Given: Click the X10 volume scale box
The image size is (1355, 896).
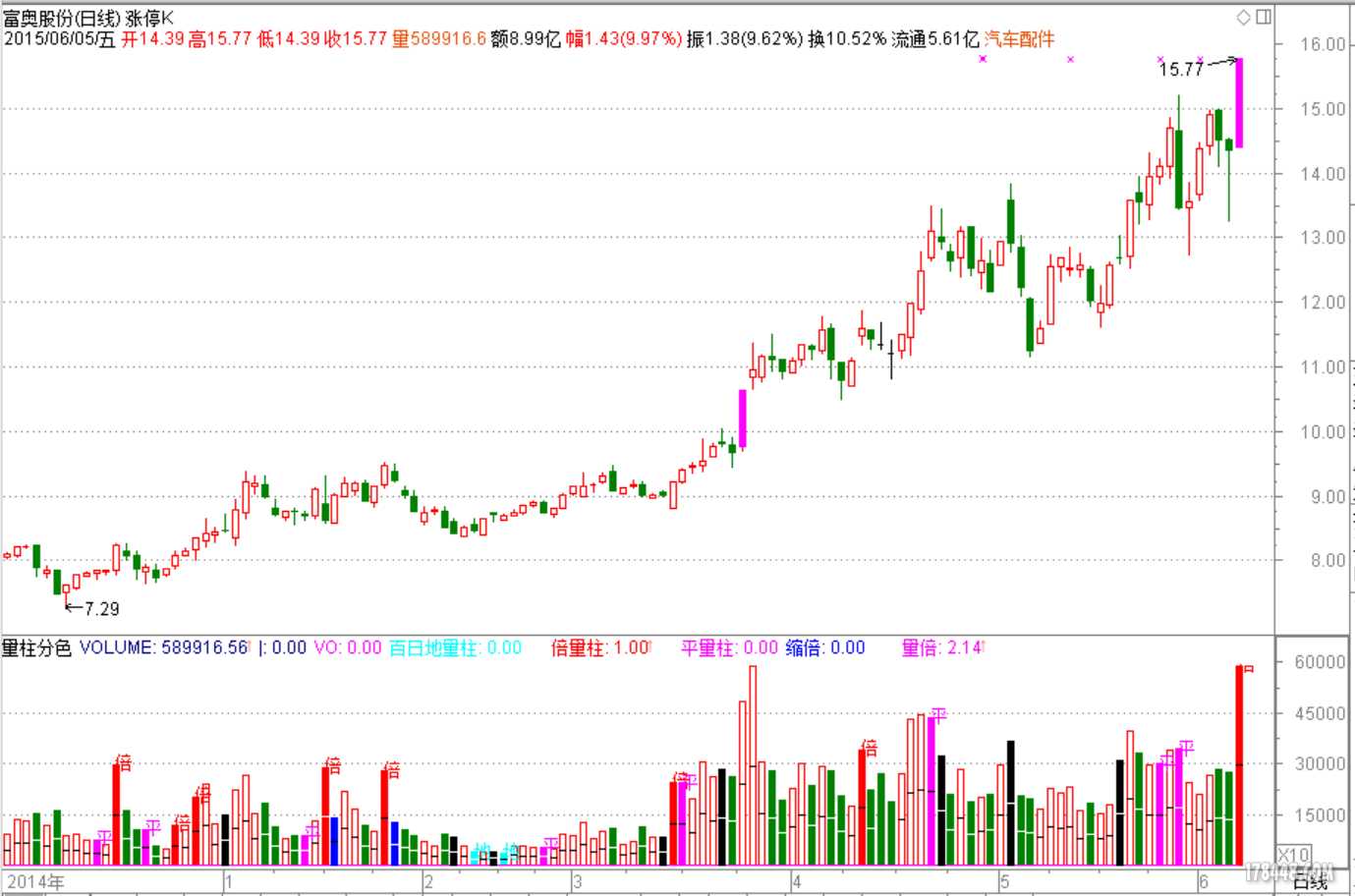Looking at the screenshot, I should coord(1293,855).
